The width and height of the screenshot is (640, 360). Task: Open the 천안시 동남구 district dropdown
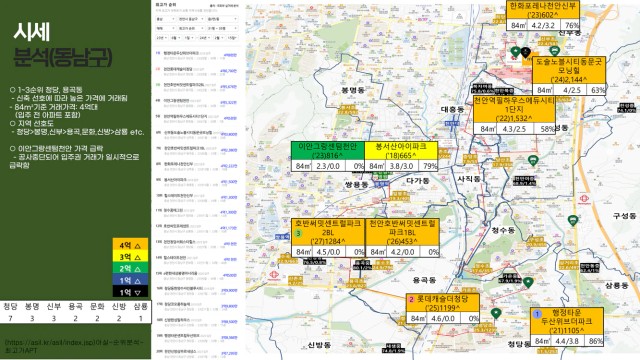(x=191, y=19)
